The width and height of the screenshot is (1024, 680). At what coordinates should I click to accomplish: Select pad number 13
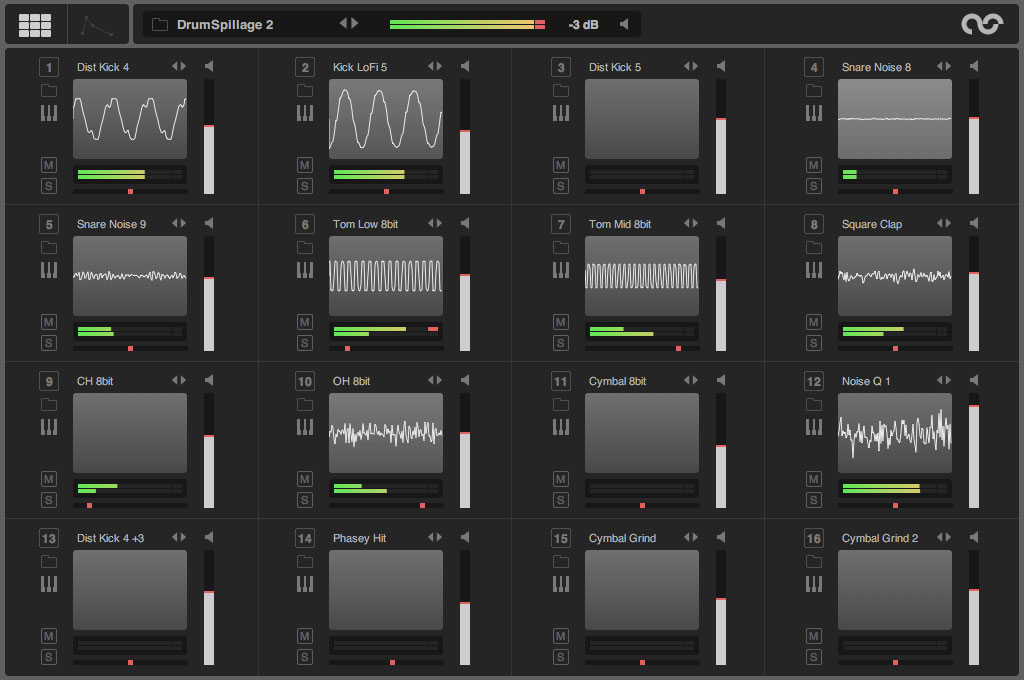tap(49, 538)
